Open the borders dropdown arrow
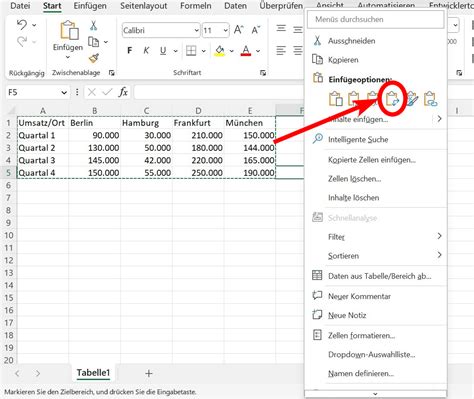Viewport: 474px width, 399px height. (204, 51)
